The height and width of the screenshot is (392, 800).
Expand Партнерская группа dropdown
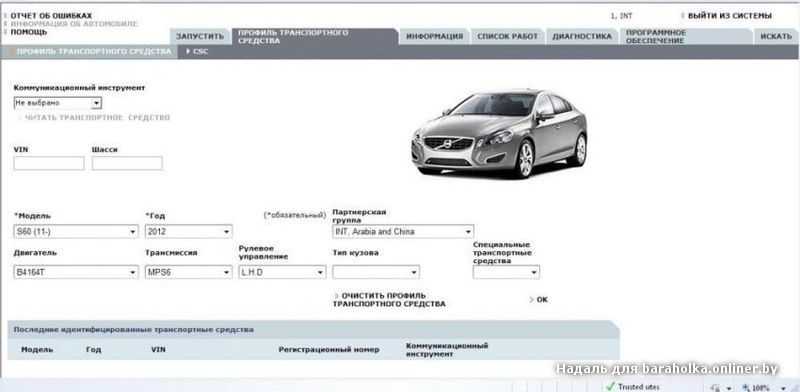tap(403, 232)
